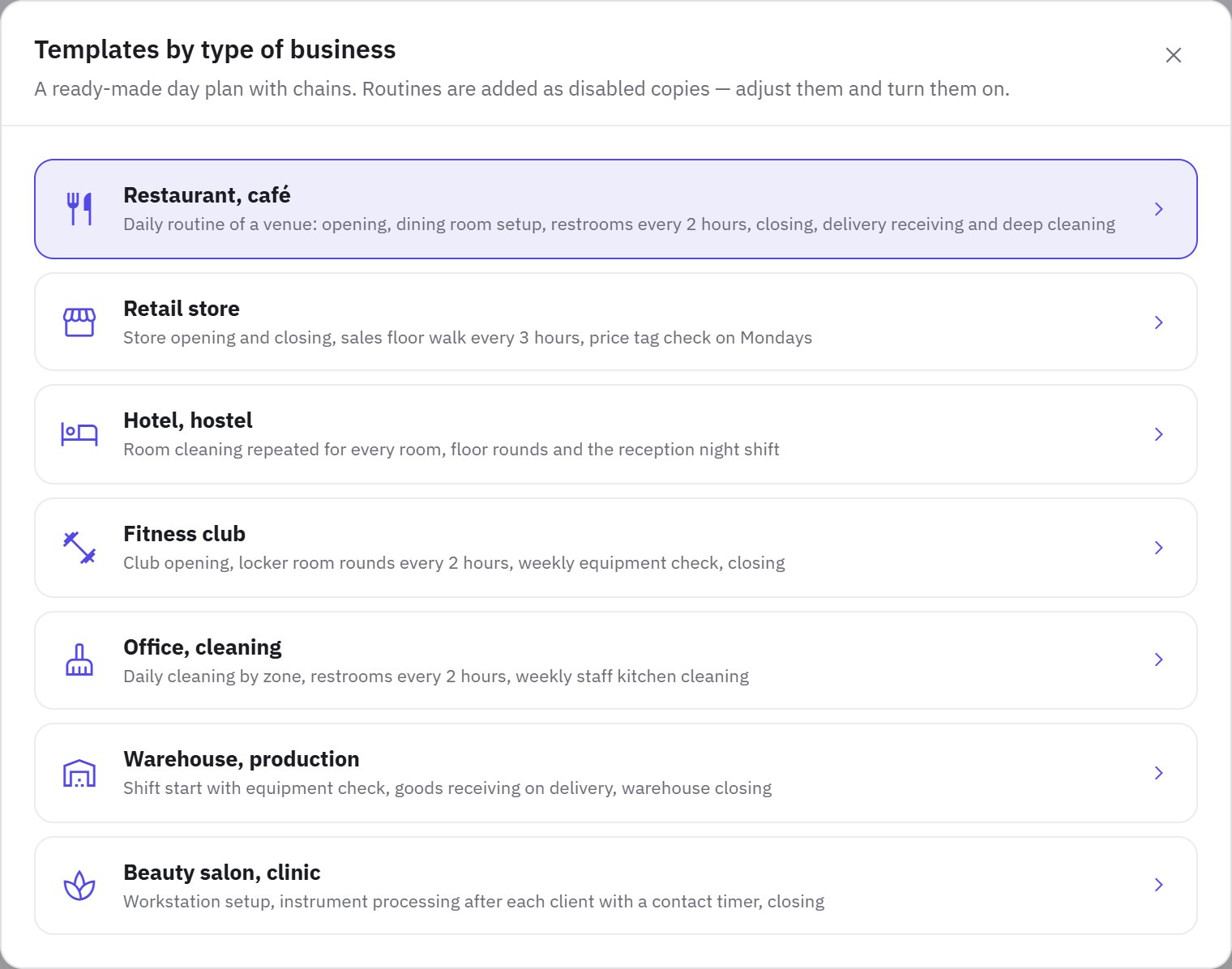Click the 'Room cleaning repeated for every room' description
The height and width of the screenshot is (969, 1232).
pyautogui.click(x=451, y=450)
